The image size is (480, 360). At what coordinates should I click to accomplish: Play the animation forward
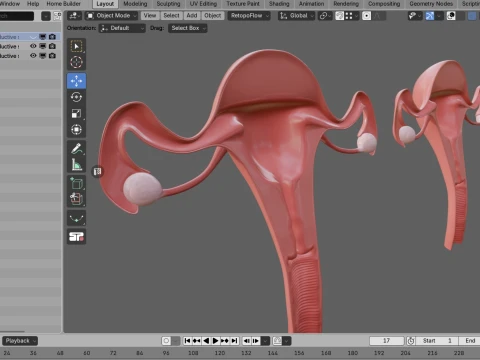[x=215, y=341]
